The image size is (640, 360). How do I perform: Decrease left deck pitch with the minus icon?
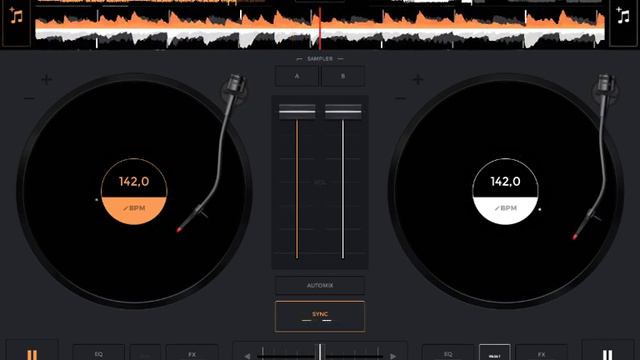point(29,98)
